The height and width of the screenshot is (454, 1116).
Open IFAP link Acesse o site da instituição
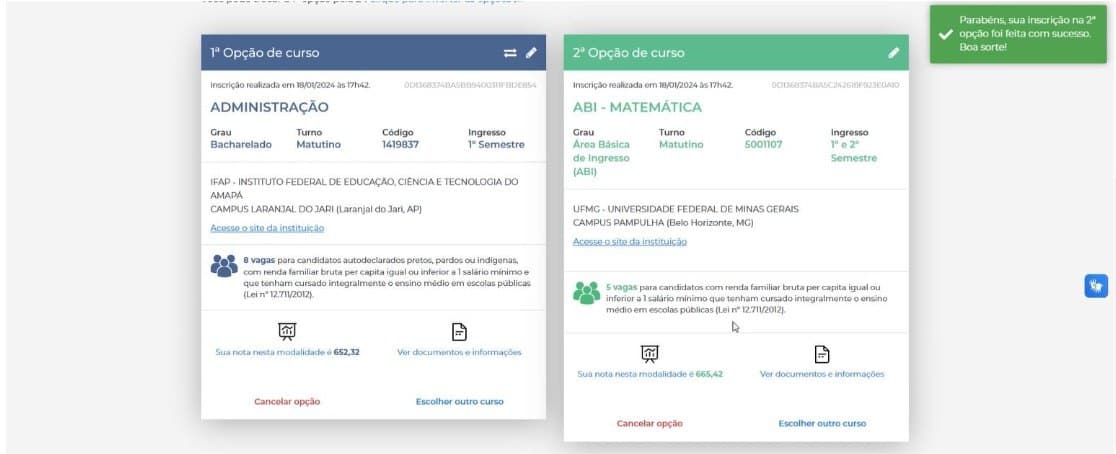click(267, 228)
